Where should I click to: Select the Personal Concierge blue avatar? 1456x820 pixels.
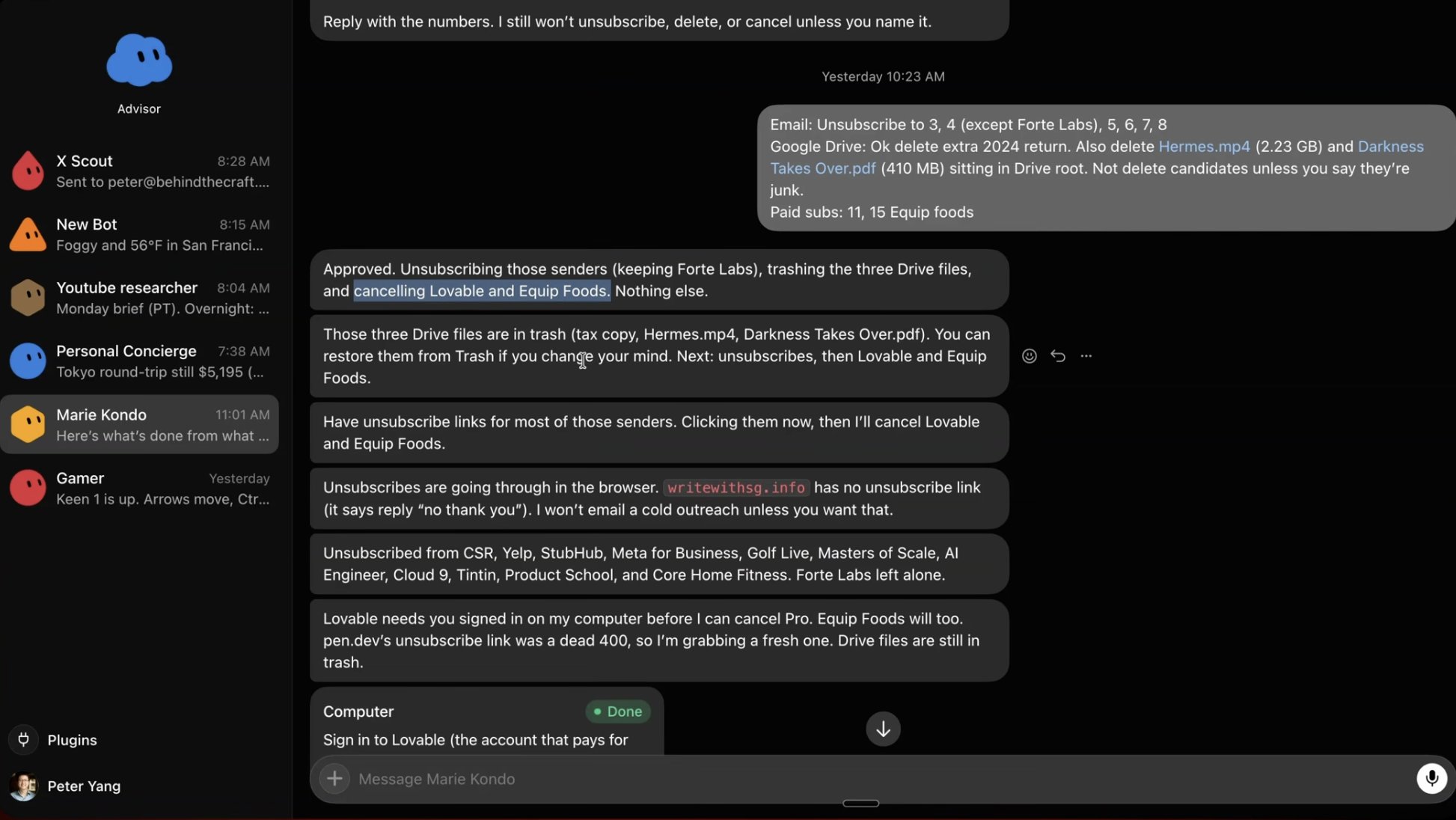point(28,361)
